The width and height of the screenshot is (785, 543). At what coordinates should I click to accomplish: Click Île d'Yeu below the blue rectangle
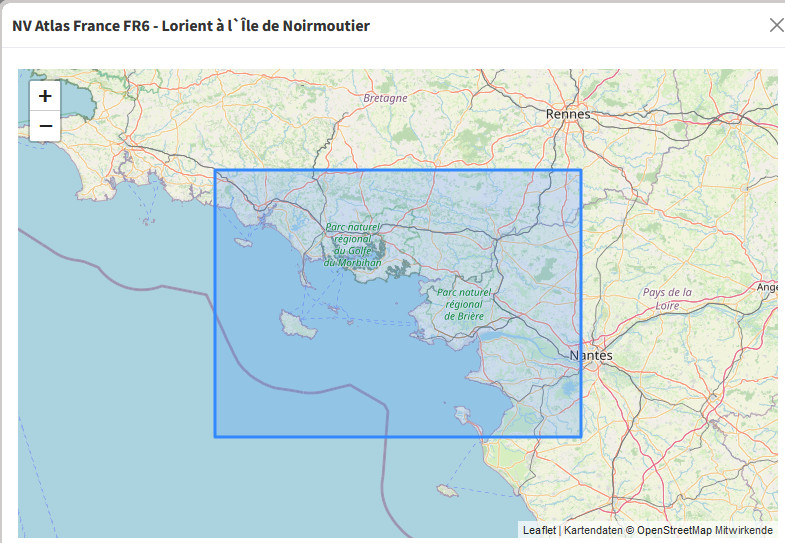point(447,490)
